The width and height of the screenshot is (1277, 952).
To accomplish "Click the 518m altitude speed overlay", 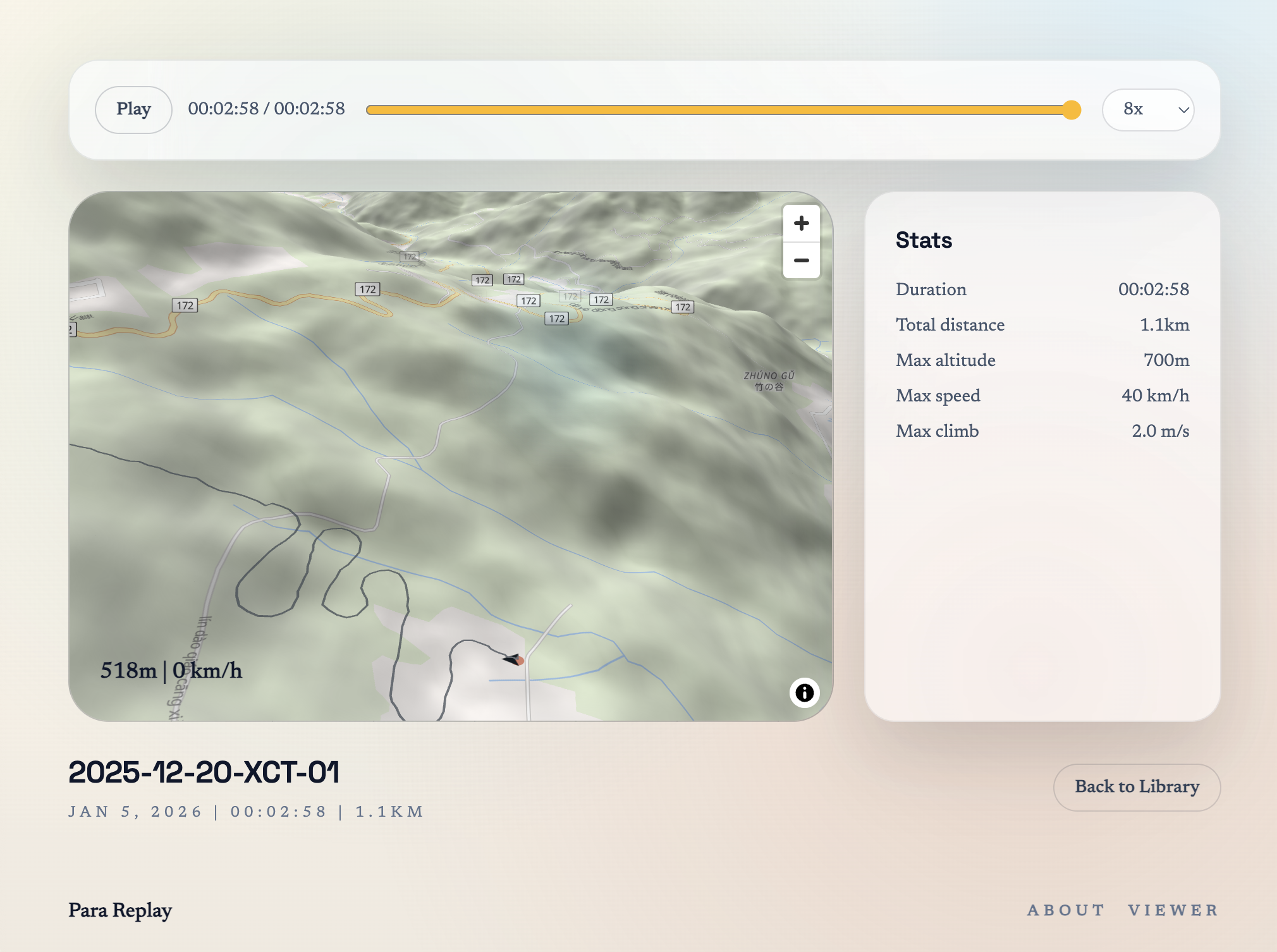I will [171, 670].
